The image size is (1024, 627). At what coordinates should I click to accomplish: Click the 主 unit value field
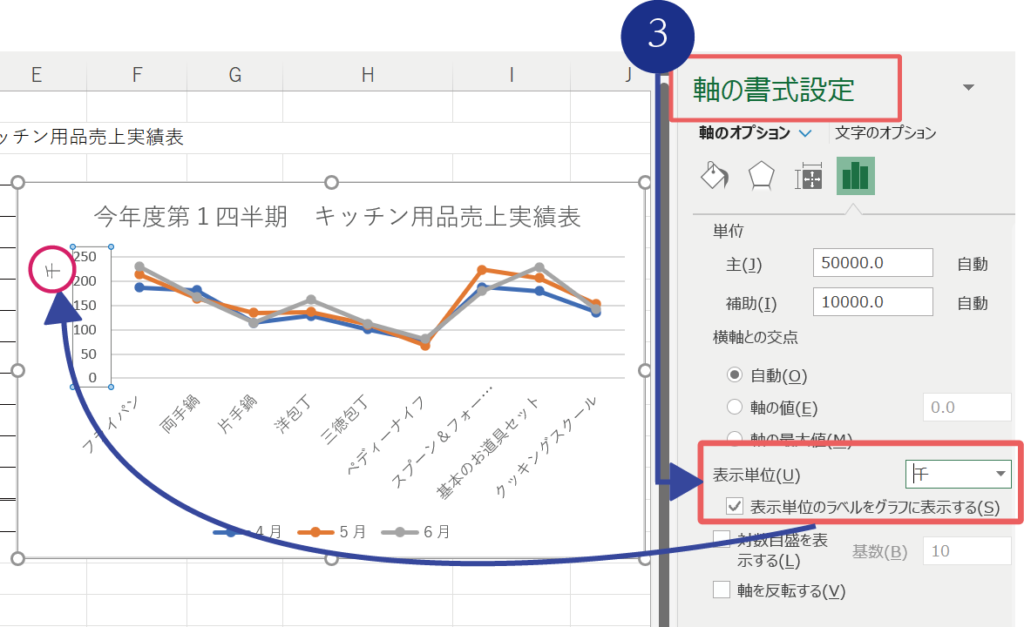pyautogui.click(x=873, y=264)
